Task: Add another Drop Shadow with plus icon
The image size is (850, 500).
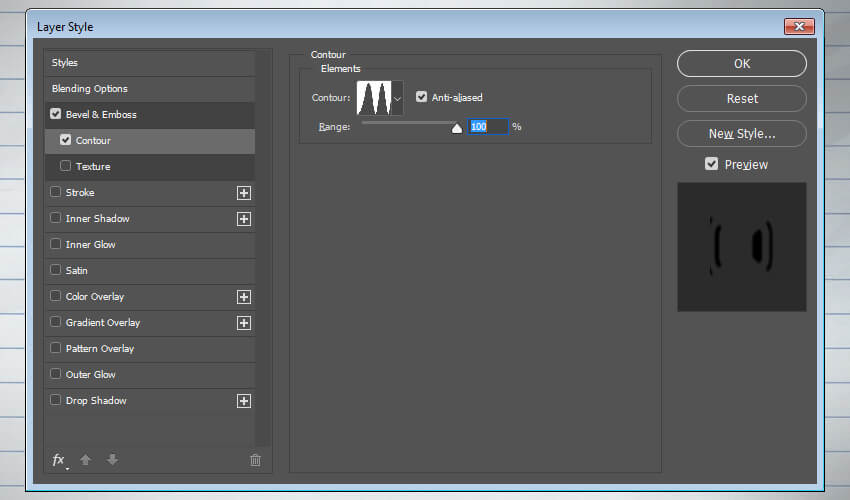Action: pyautogui.click(x=244, y=401)
